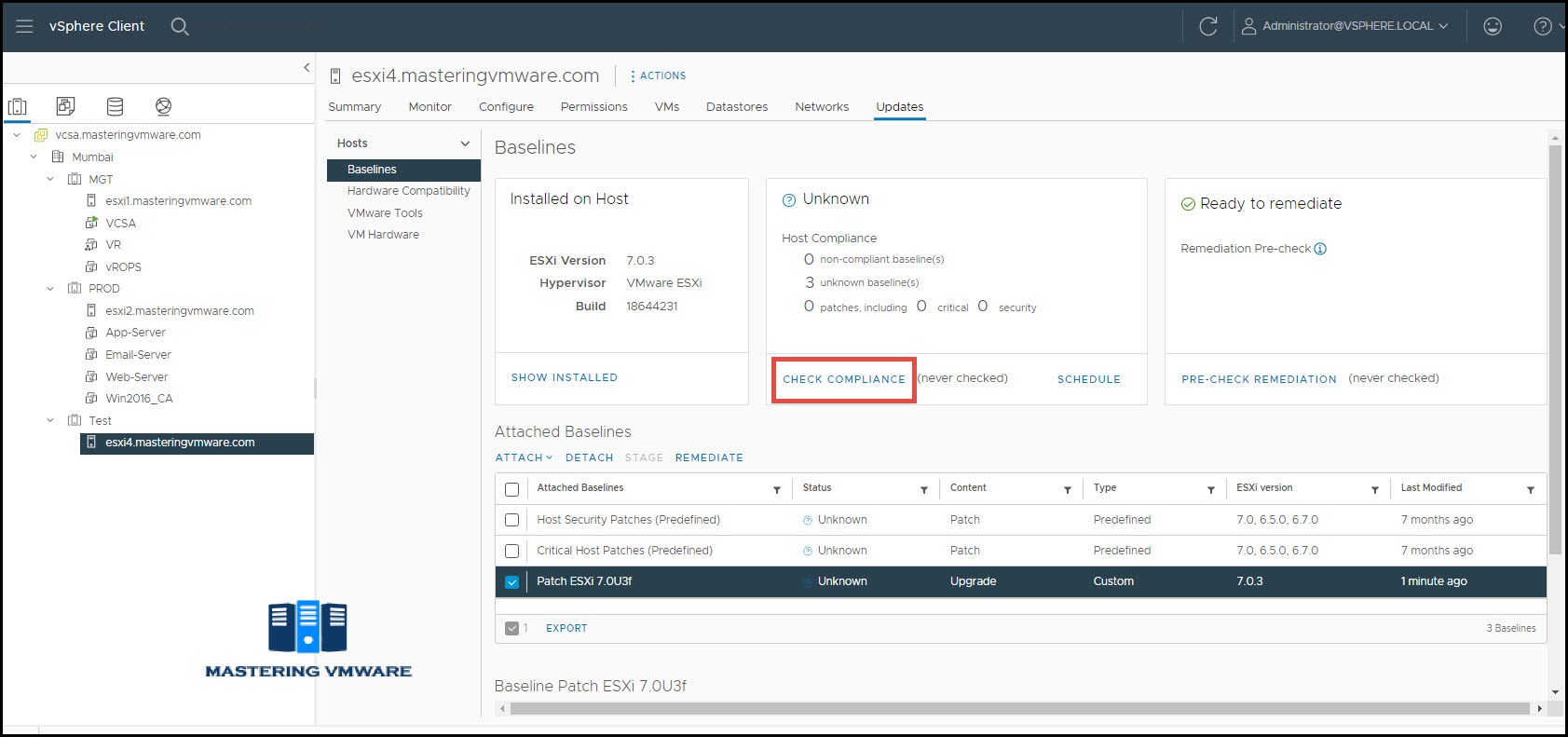Click the filter icon on Last Modified column
The height and width of the screenshot is (737, 1568).
pyautogui.click(x=1531, y=489)
